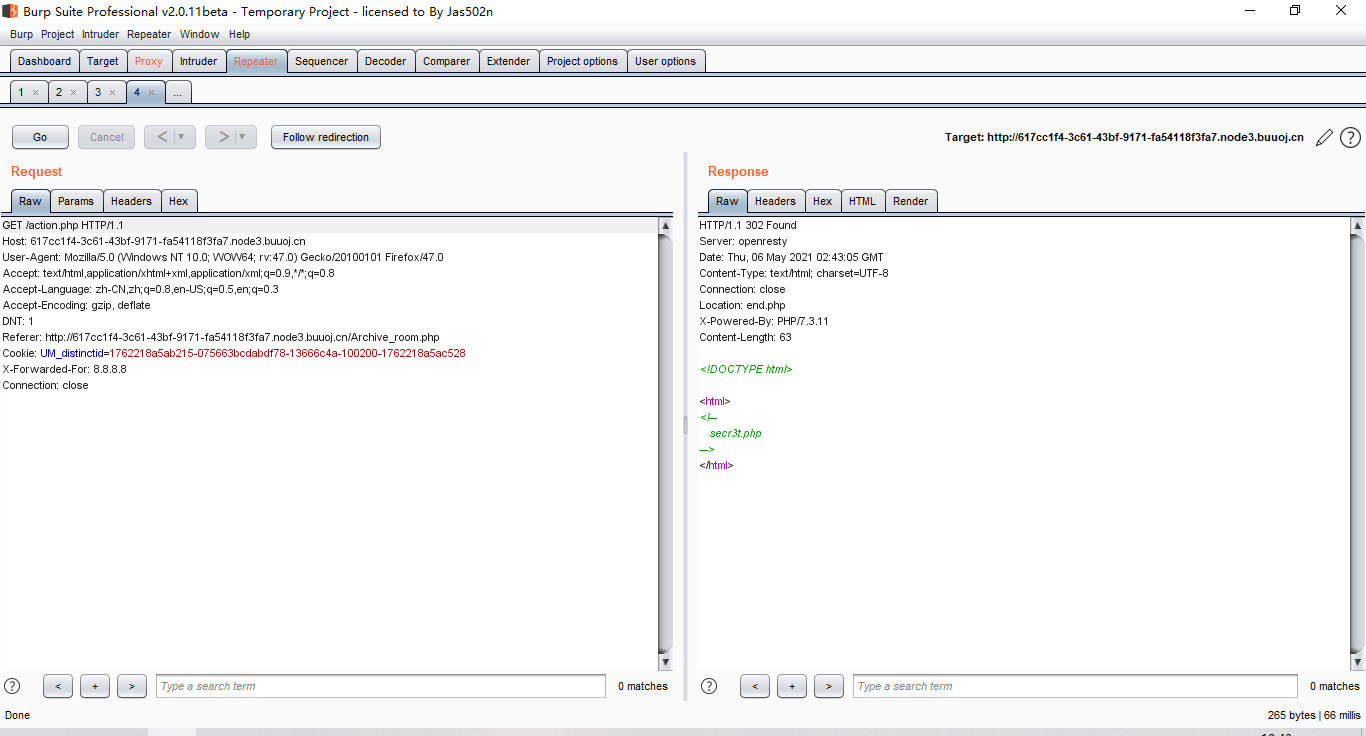The height and width of the screenshot is (736, 1366).
Task: Switch to Intruder tool tab
Action: (198, 61)
